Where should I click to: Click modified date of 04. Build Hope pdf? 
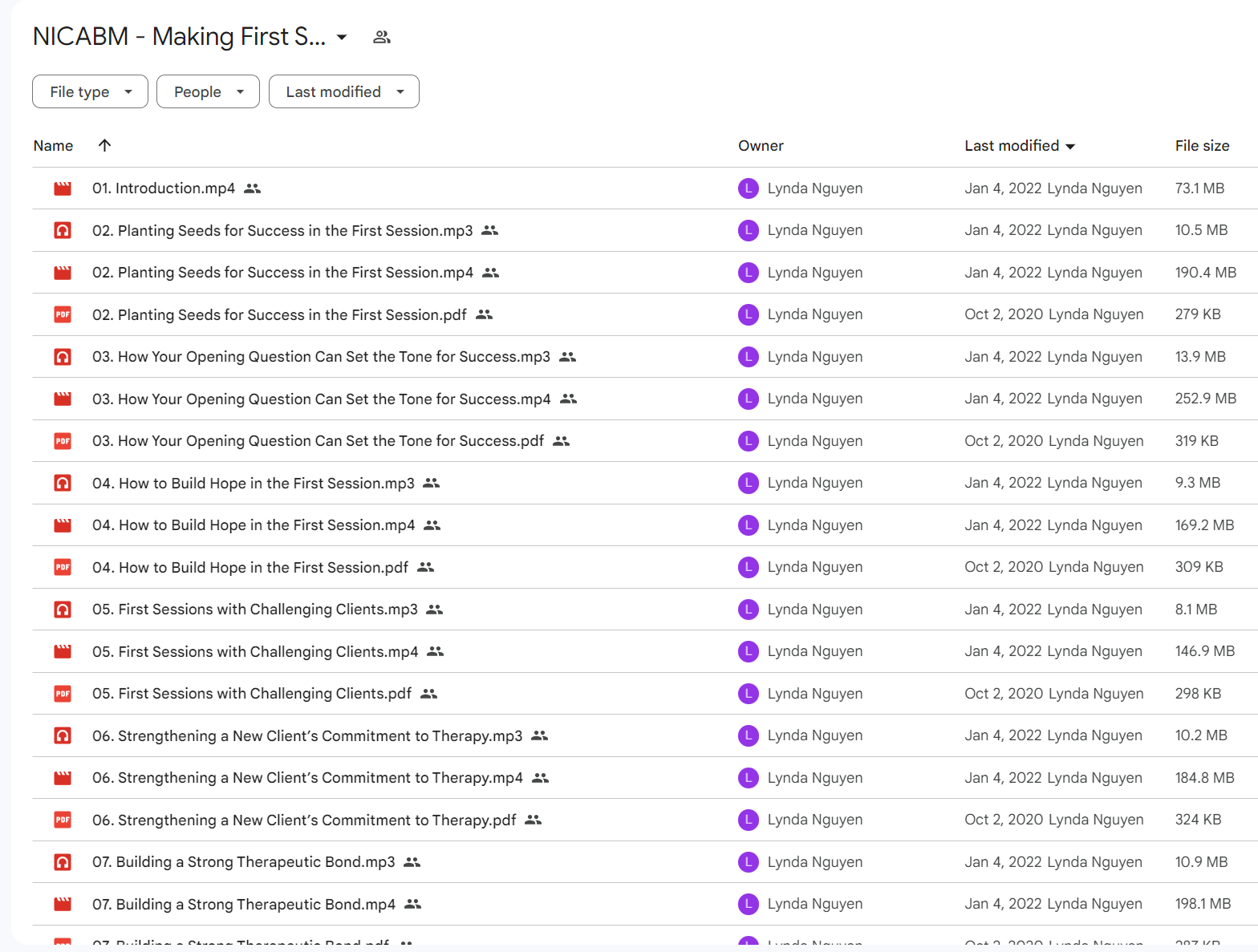pyautogui.click(x=1004, y=567)
